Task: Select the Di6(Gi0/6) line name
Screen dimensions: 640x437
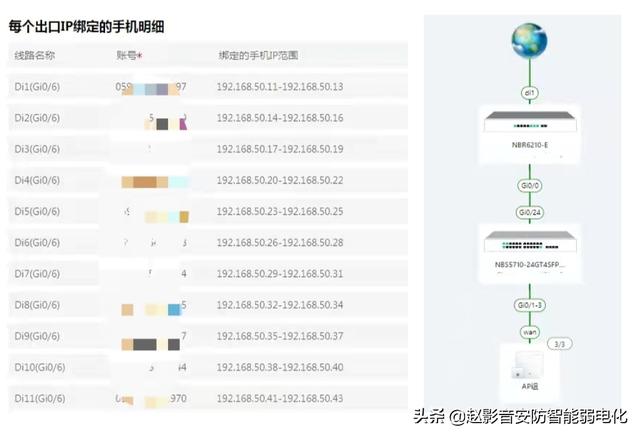Action: (37, 243)
